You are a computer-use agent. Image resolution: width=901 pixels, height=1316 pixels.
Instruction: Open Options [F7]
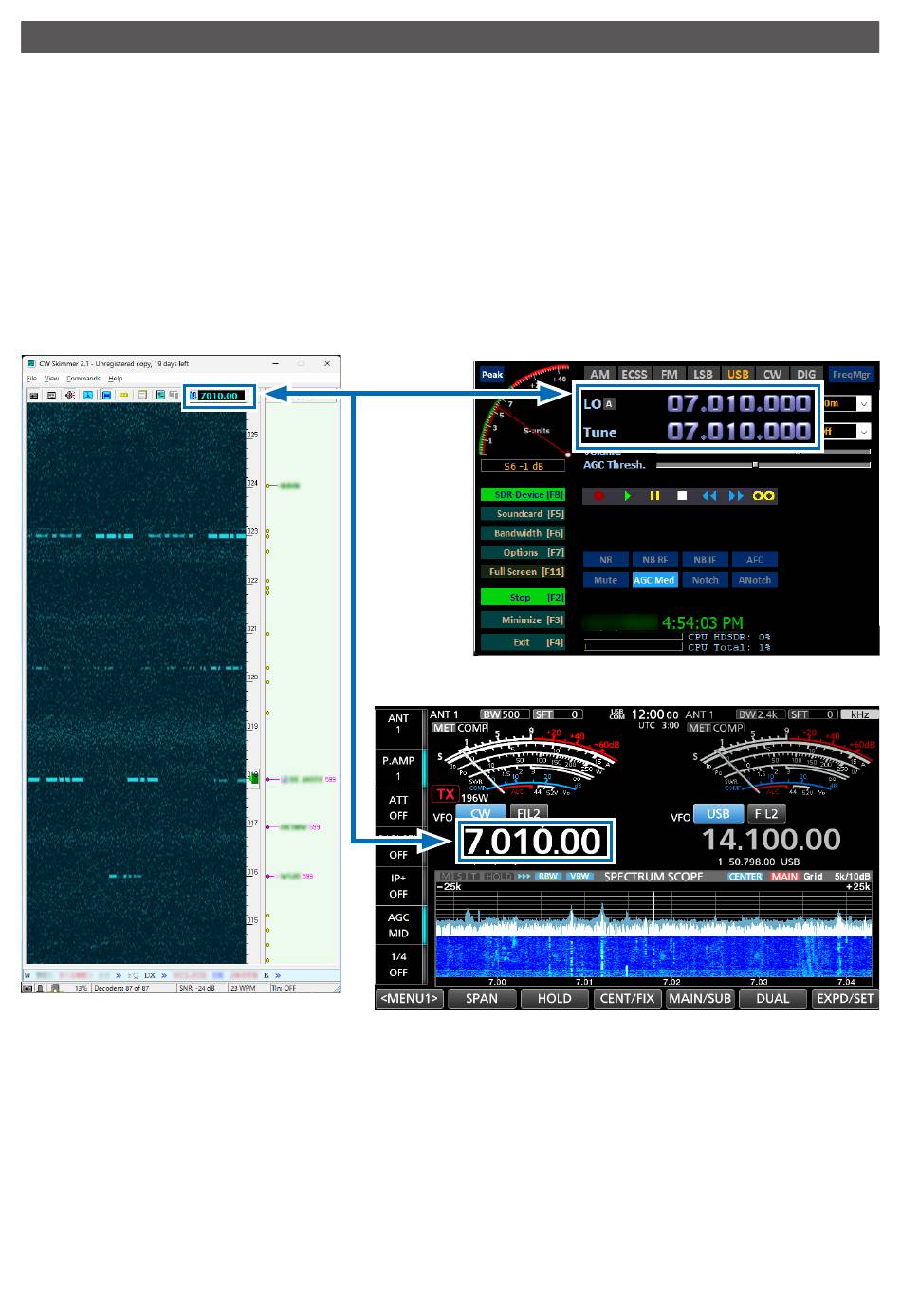click(523, 552)
